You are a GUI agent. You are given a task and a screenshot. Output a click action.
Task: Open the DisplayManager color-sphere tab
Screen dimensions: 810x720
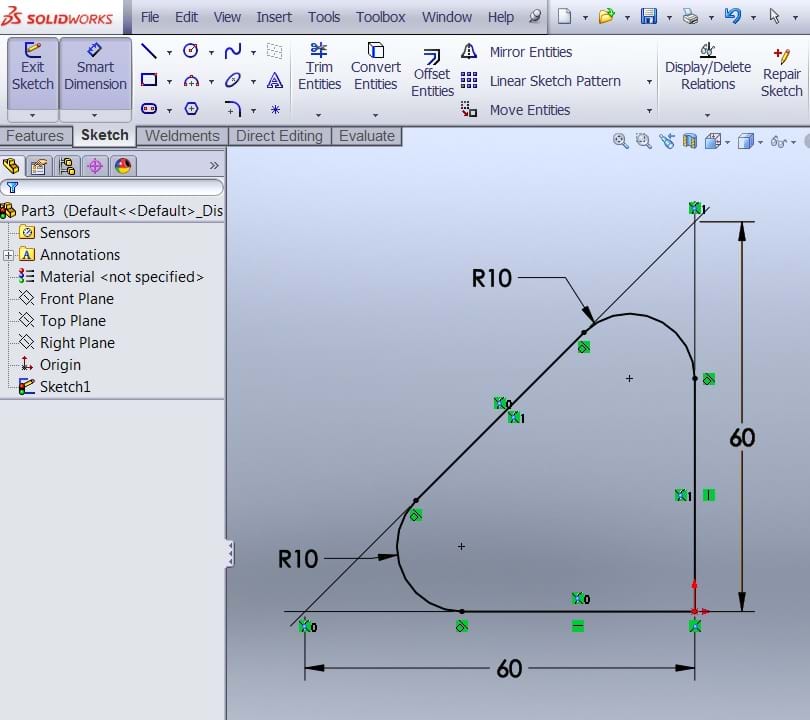123,166
